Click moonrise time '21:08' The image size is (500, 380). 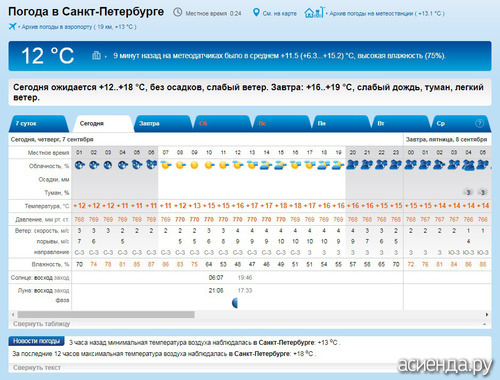[216, 290]
